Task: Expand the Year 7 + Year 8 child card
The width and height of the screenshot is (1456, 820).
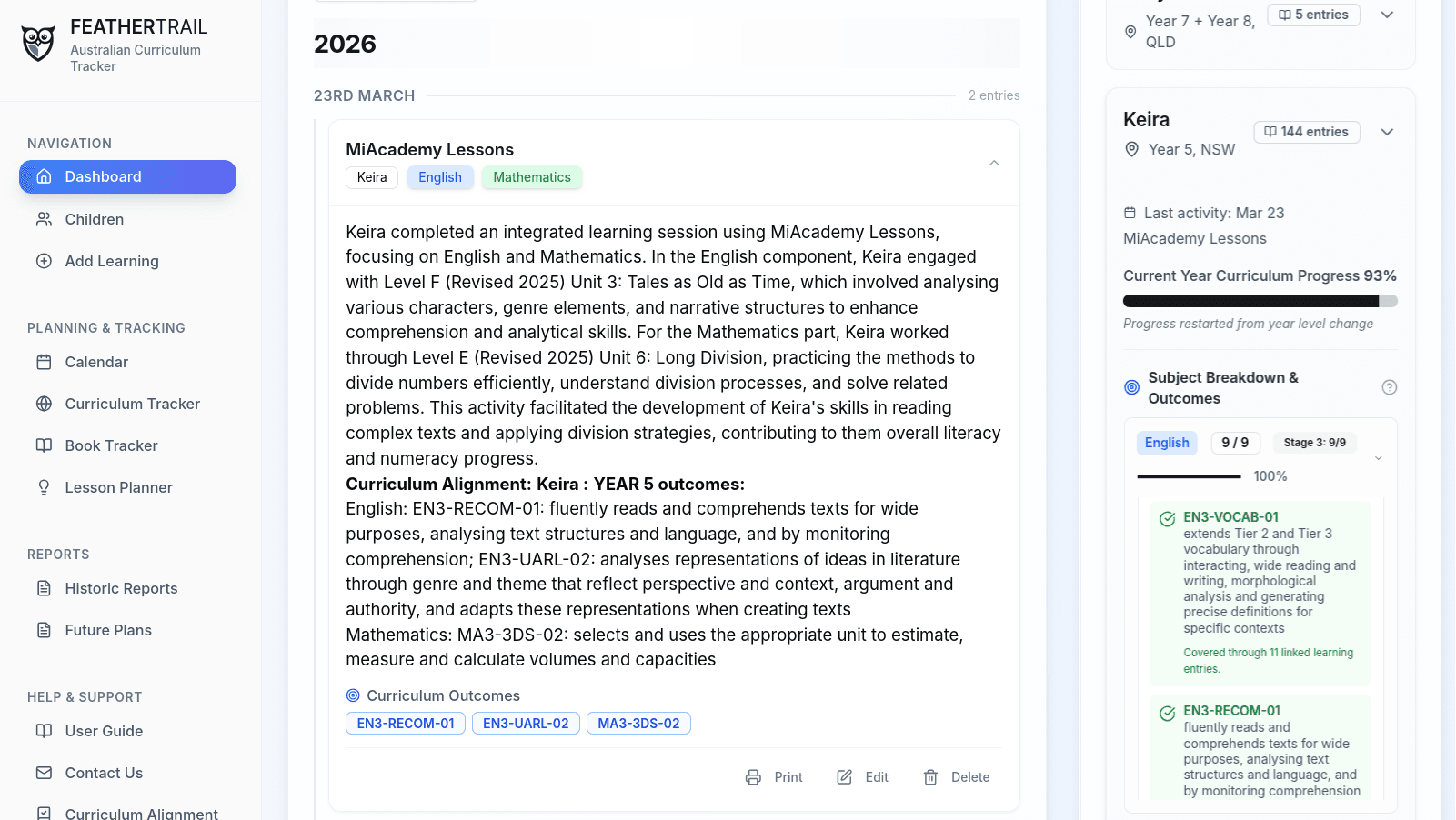Action: [x=1387, y=15]
